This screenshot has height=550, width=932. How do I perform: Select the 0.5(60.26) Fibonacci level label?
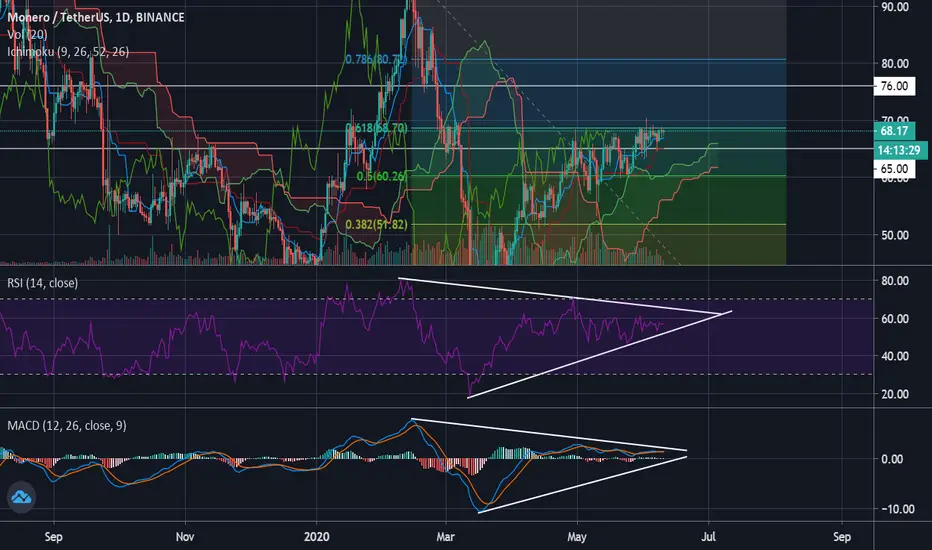pos(382,177)
